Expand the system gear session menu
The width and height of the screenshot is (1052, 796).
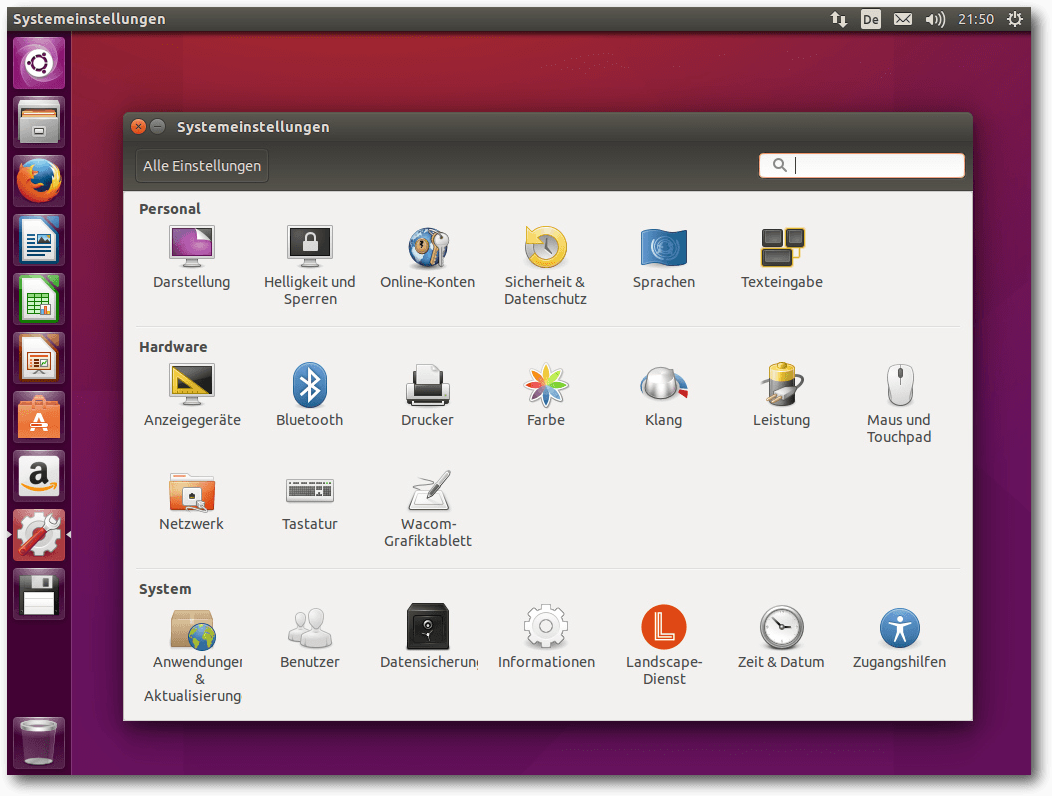(x=1015, y=19)
